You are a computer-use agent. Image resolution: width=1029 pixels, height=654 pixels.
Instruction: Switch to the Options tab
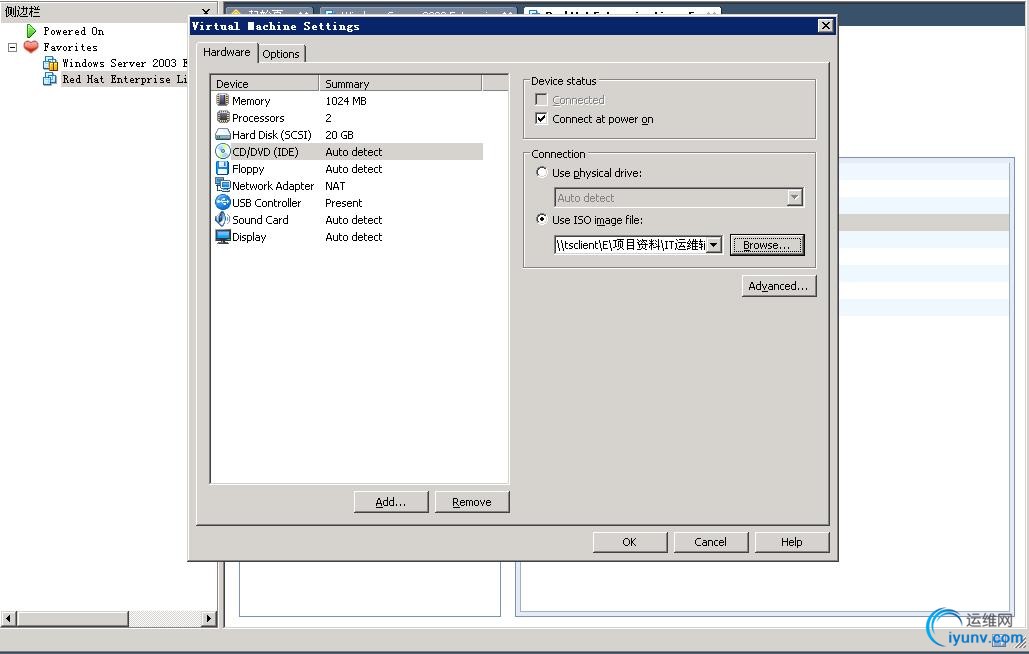[x=281, y=54]
